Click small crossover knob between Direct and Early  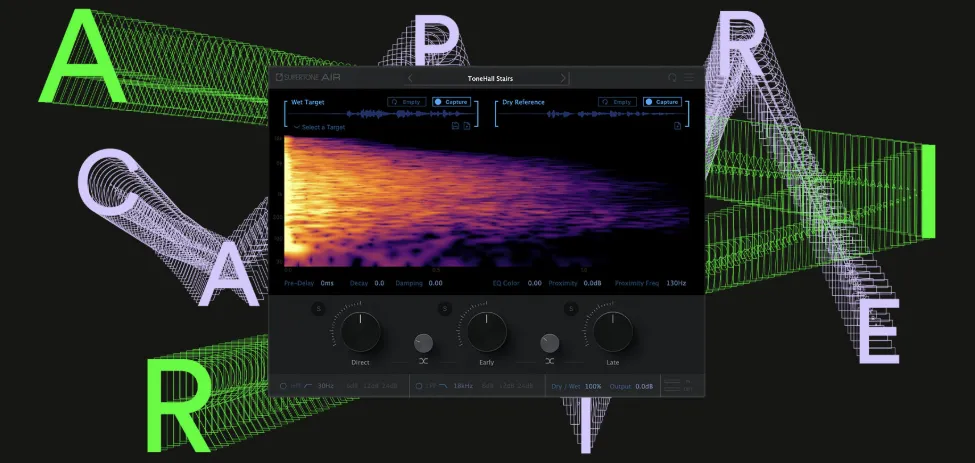point(423,342)
